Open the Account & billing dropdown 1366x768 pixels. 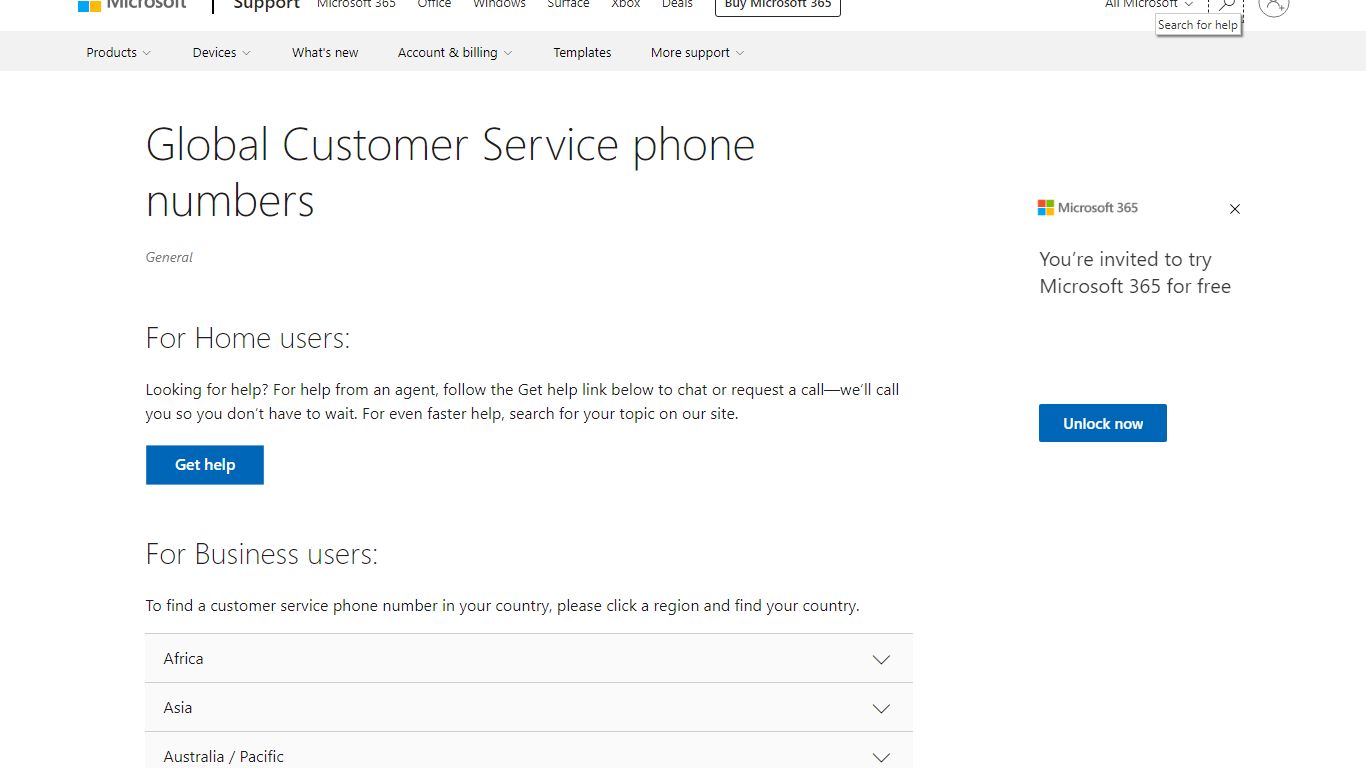point(455,53)
